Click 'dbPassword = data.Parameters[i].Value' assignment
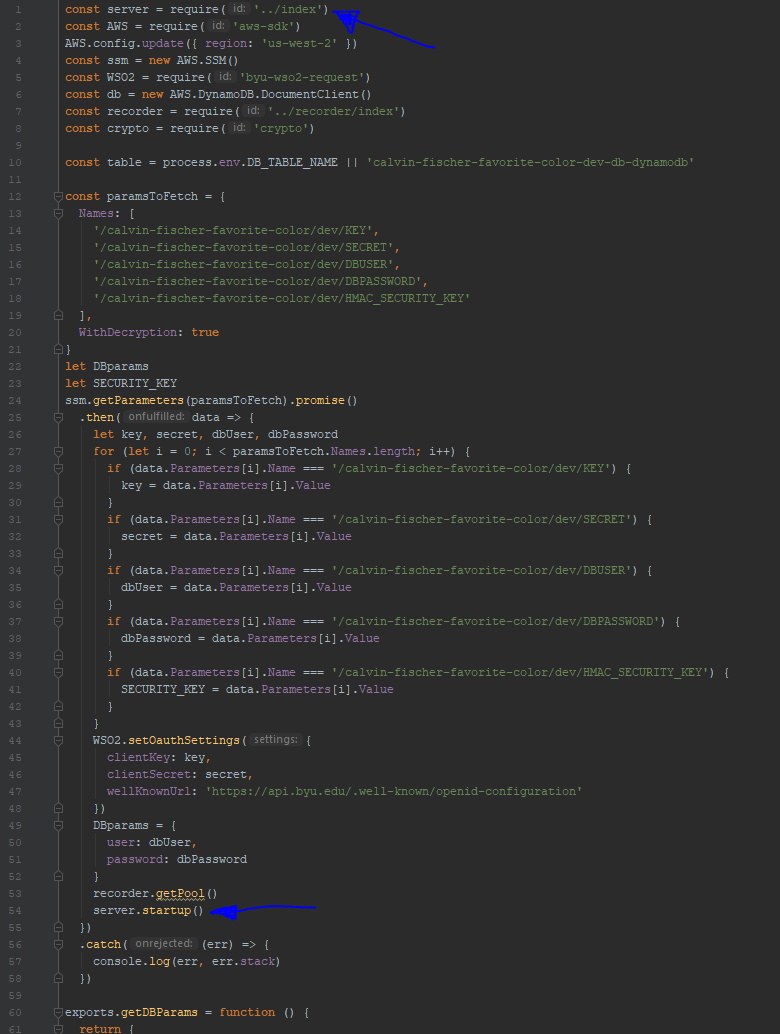Image resolution: width=780 pixels, height=1034 pixels. (x=250, y=639)
